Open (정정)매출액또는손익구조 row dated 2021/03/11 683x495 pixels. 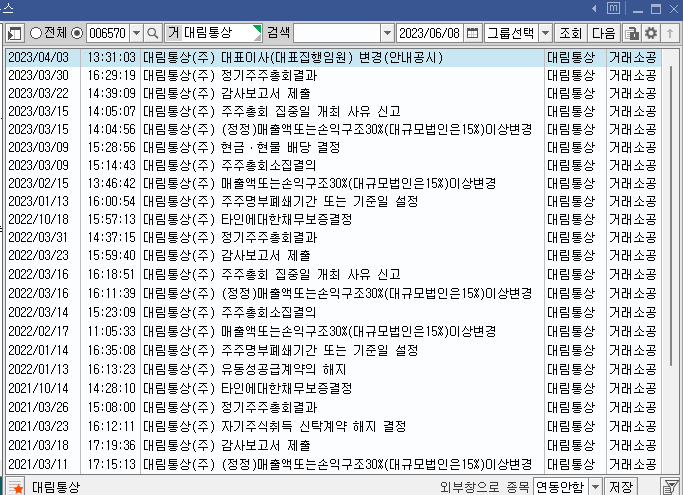338,464
